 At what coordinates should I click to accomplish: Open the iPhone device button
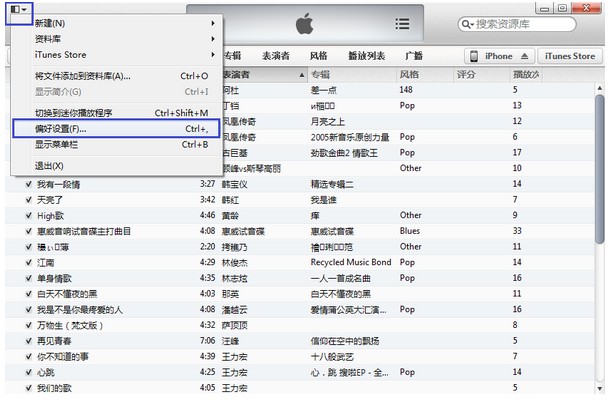pyautogui.click(x=500, y=56)
